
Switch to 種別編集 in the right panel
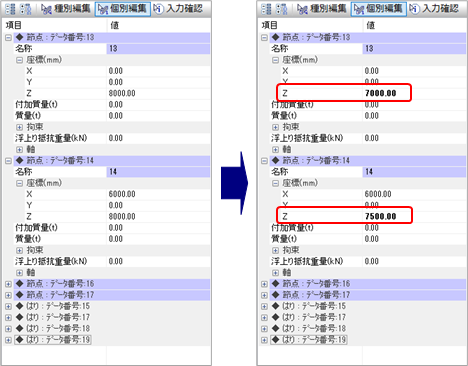point(322,9)
